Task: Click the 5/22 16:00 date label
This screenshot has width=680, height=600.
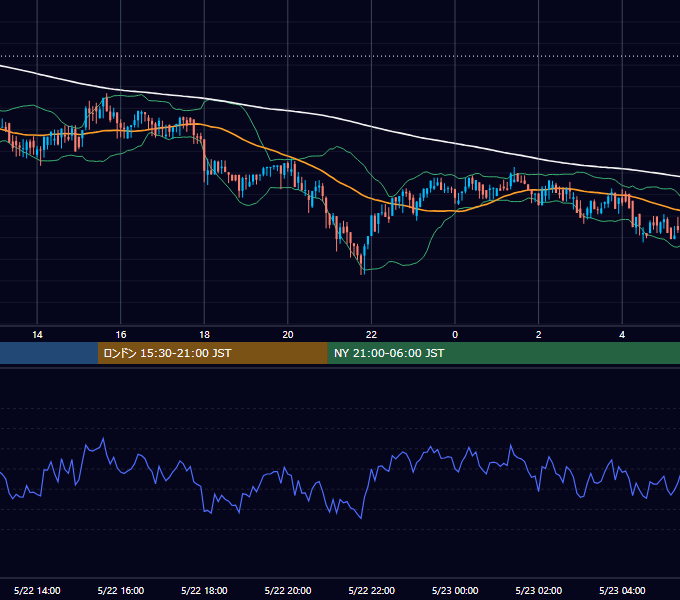Action: [x=121, y=590]
